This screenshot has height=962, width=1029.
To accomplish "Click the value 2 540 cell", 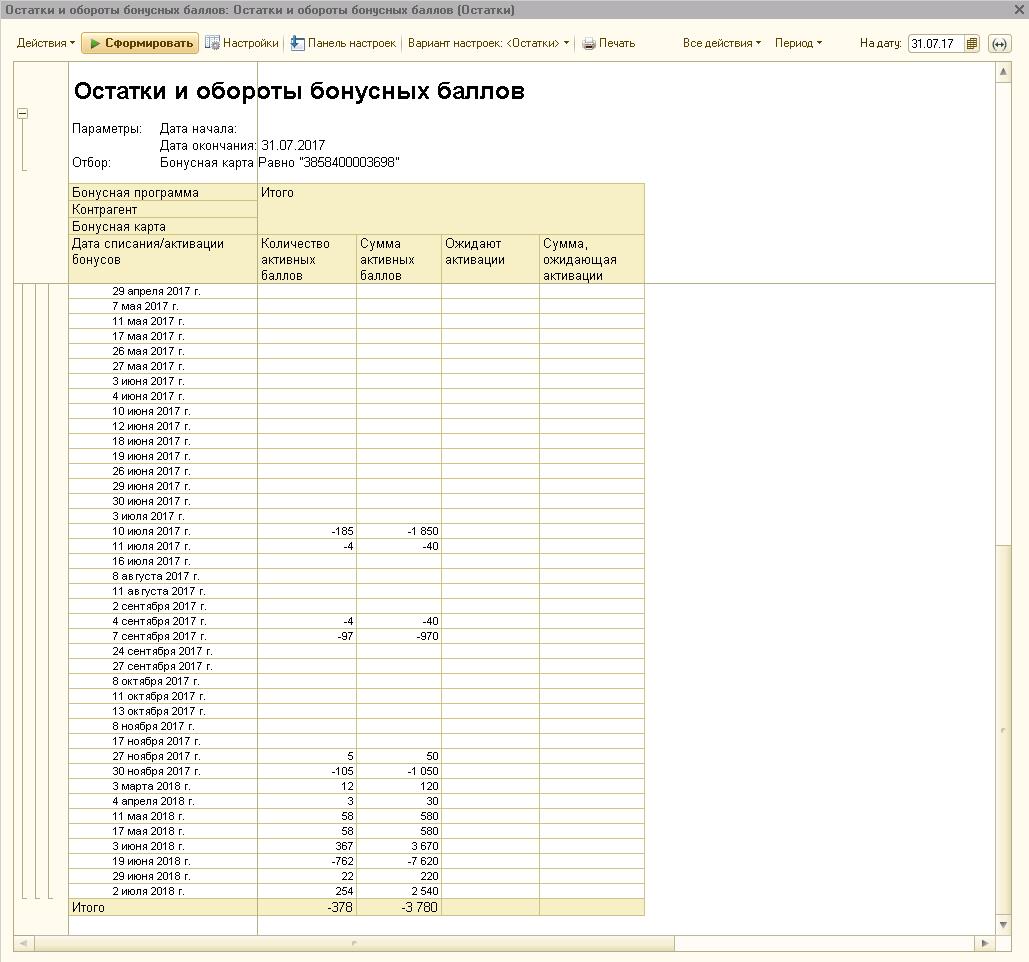I will [399, 892].
